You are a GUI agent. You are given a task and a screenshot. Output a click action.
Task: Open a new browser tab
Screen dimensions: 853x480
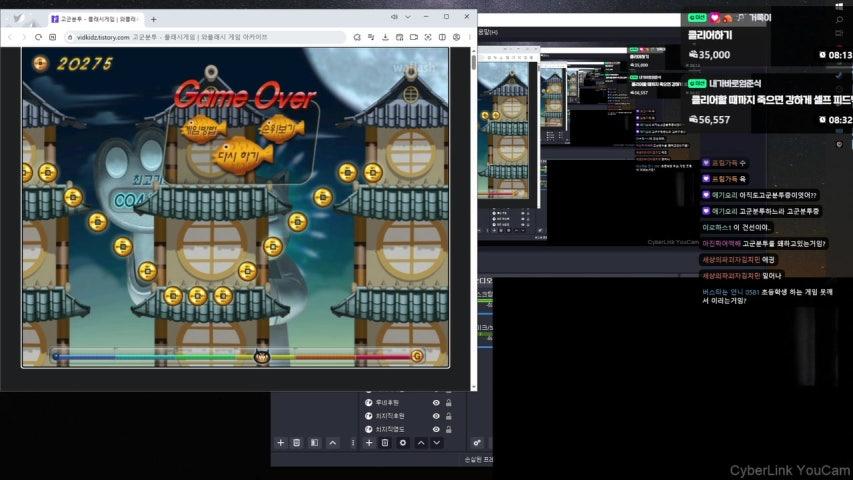153,19
